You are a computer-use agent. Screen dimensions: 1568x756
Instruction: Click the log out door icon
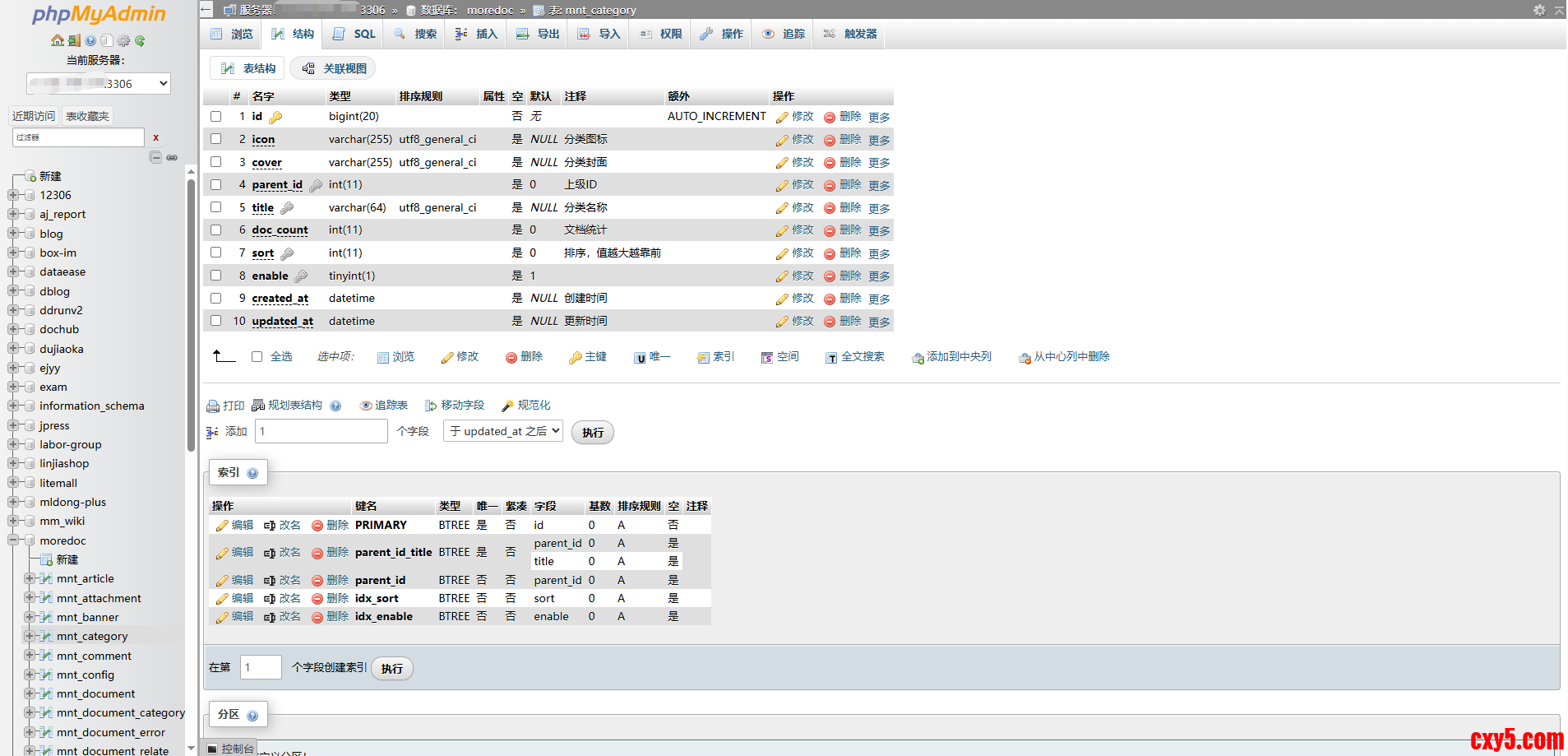(74, 40)
